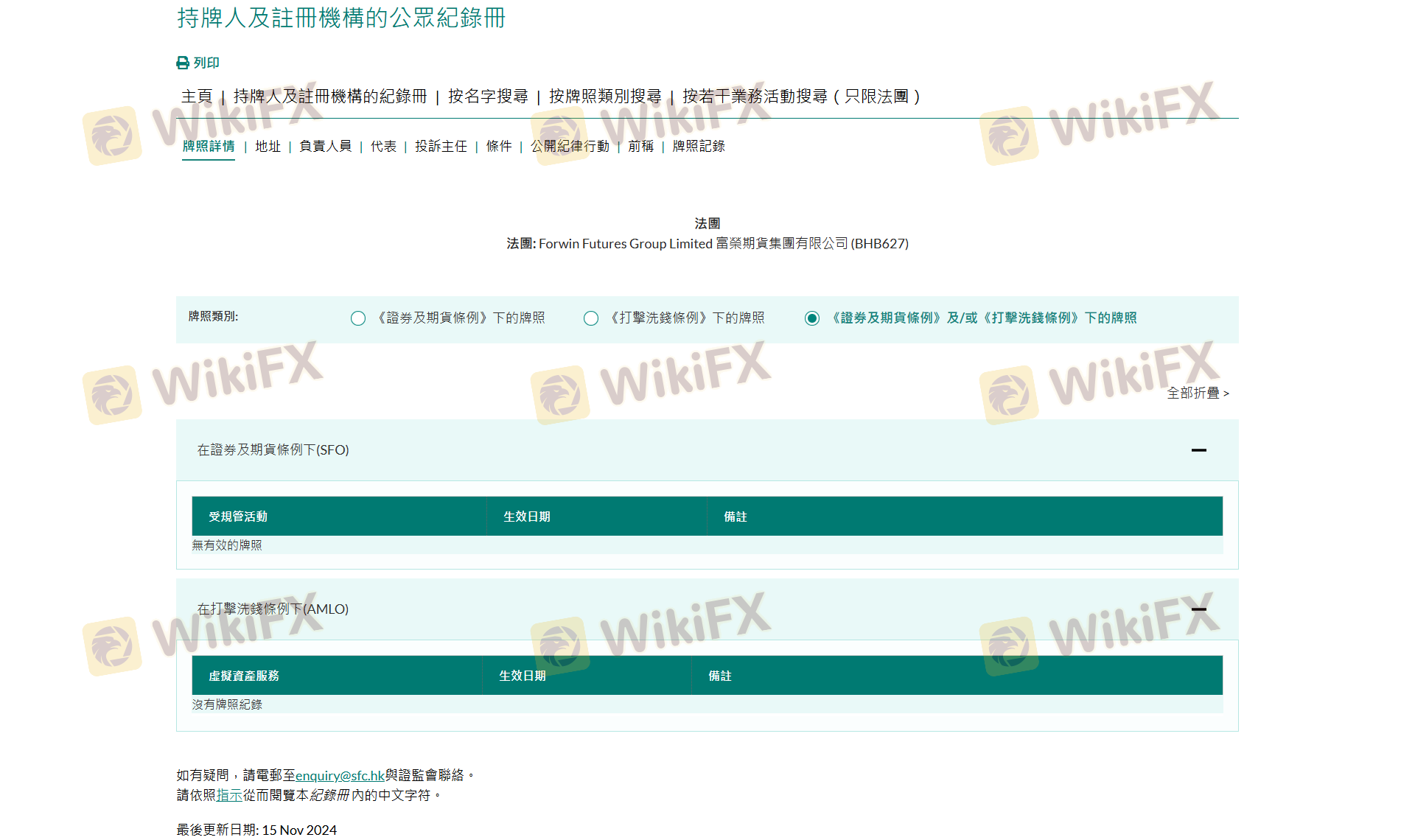1415x840 pixels.
Task: Select 《證券及期貨條例》下的牌照 radio button
Action: 358,318
